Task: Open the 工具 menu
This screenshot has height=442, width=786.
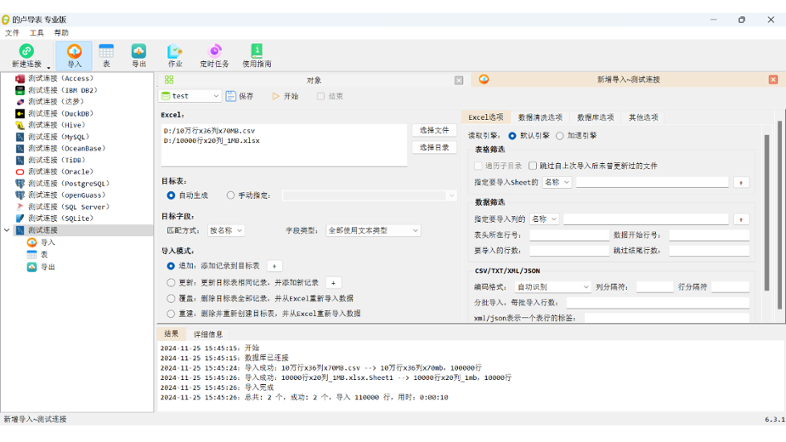Action: [37, 33]
